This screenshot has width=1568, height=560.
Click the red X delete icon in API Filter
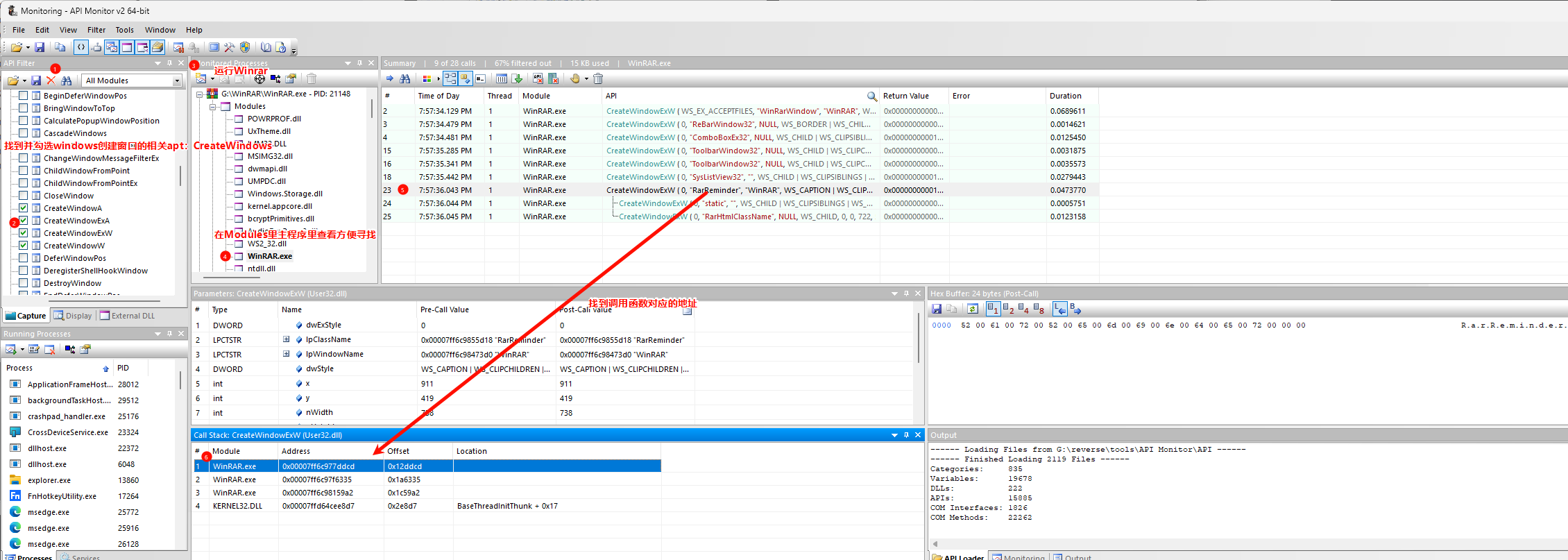point(51,80)
